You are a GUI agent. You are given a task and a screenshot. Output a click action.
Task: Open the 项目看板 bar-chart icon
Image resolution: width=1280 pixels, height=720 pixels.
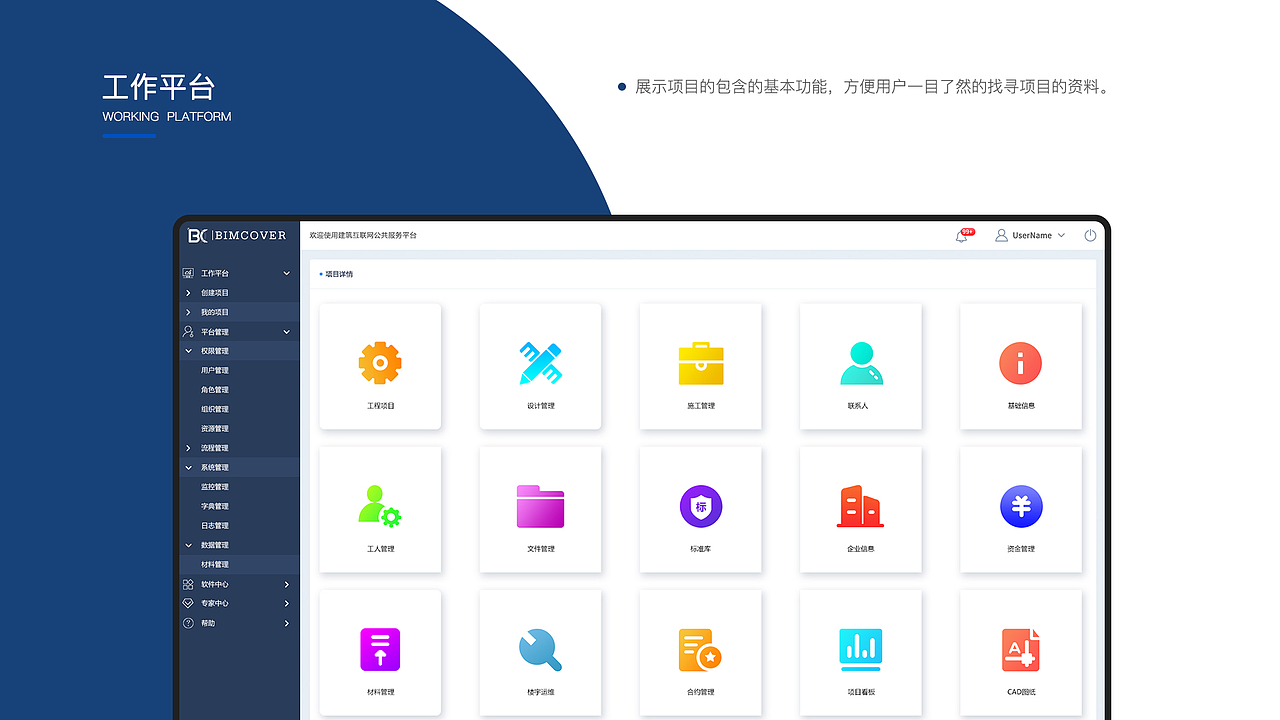pyautogui.click(x=860, y=649)
